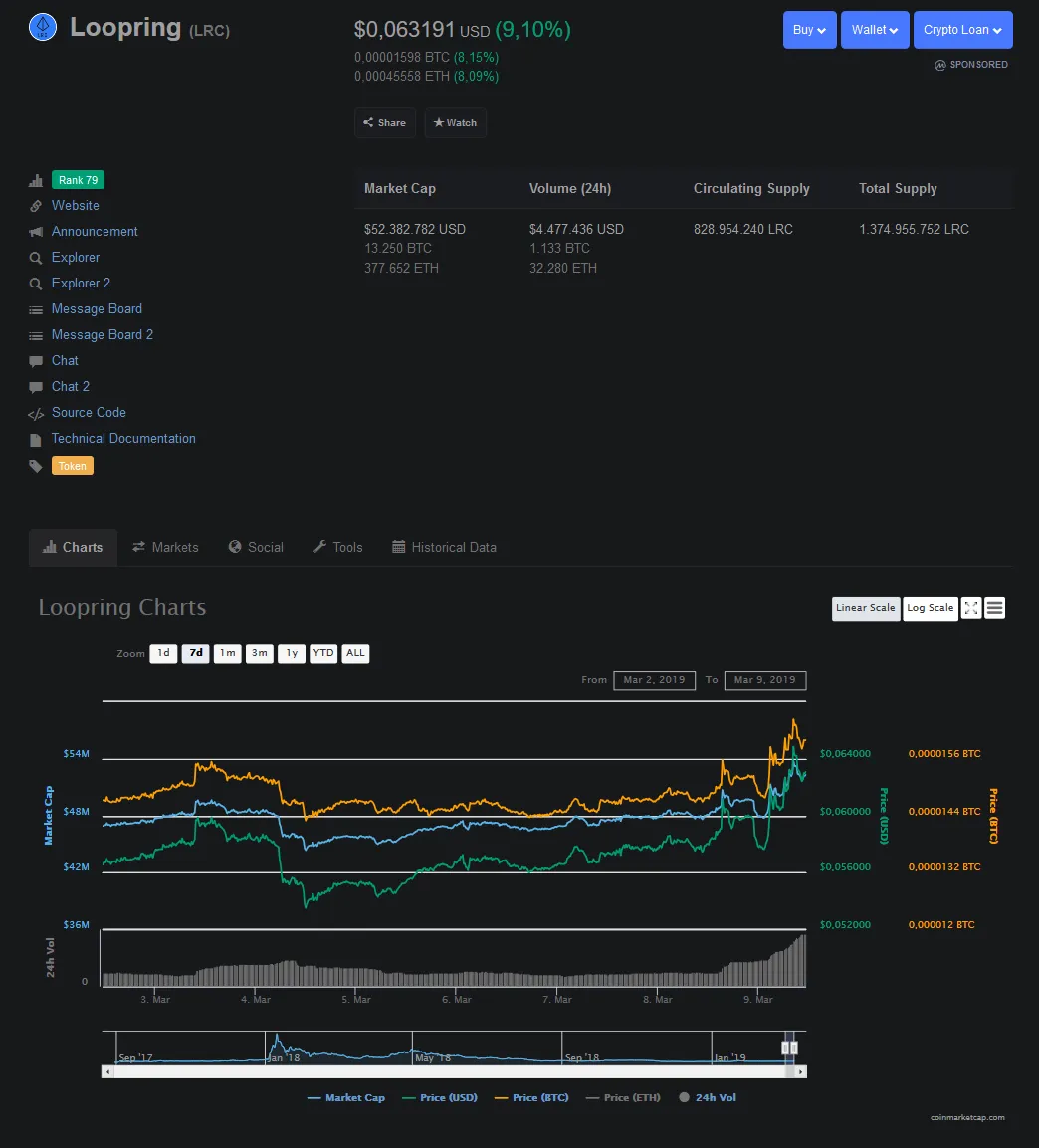
Task: Set chart zoom to YTD
Action: pos(322,653)
